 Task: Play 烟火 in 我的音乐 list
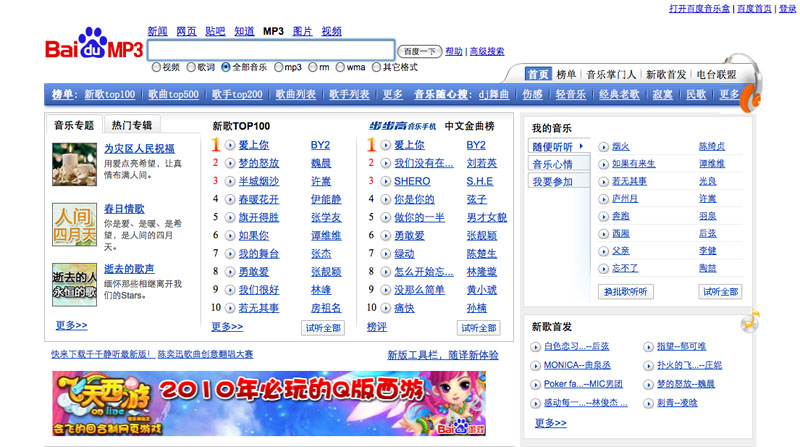[604, 147]
